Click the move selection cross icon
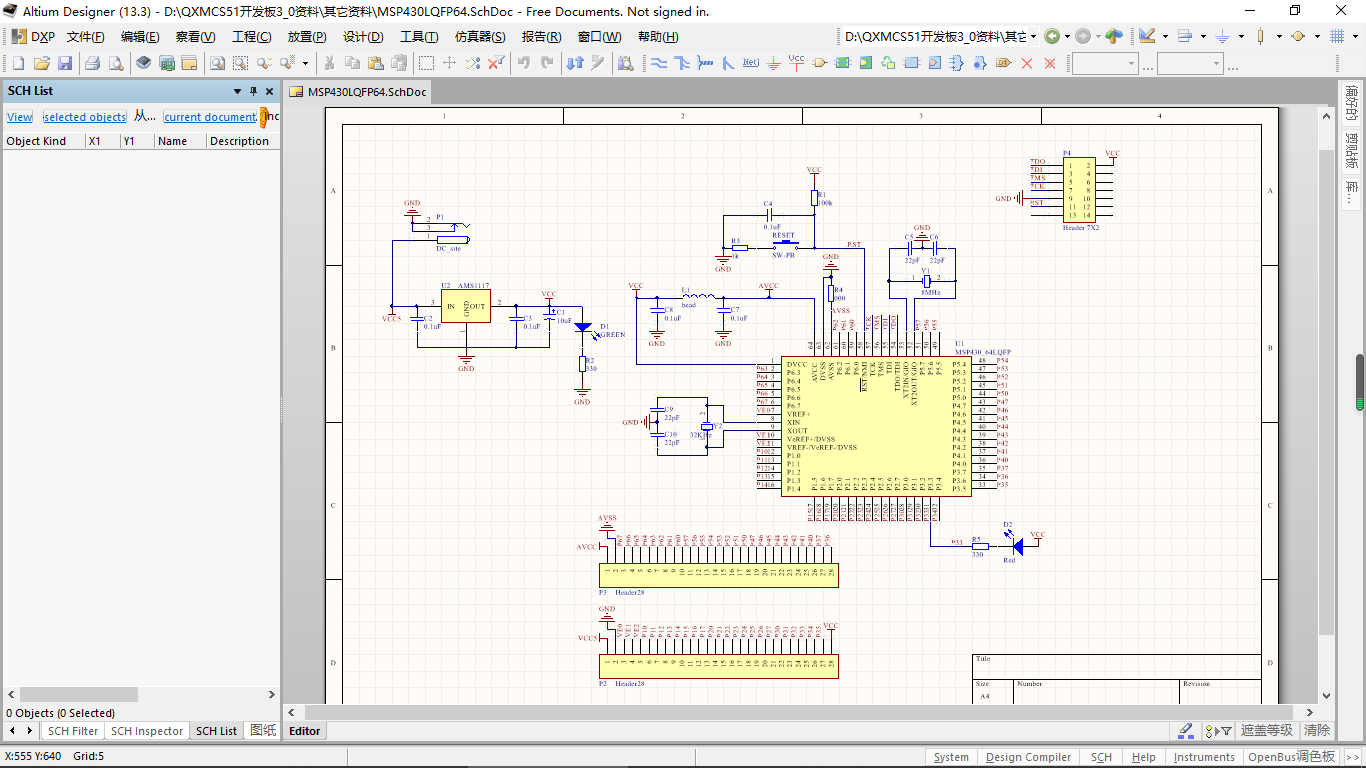1366x768 pixels. (450, 63)
